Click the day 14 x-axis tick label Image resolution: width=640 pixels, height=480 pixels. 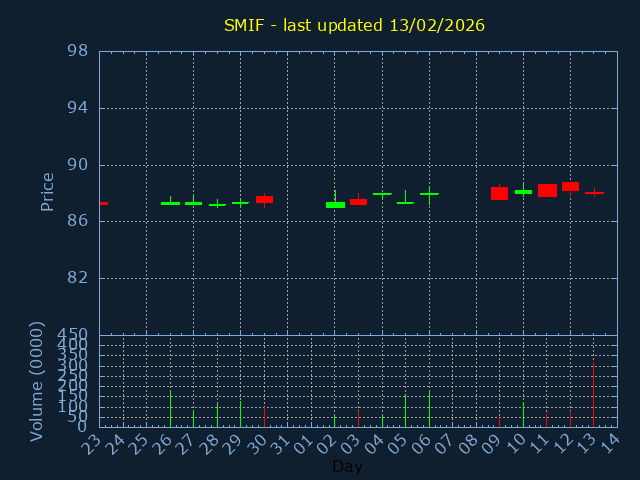coord(609,443)
